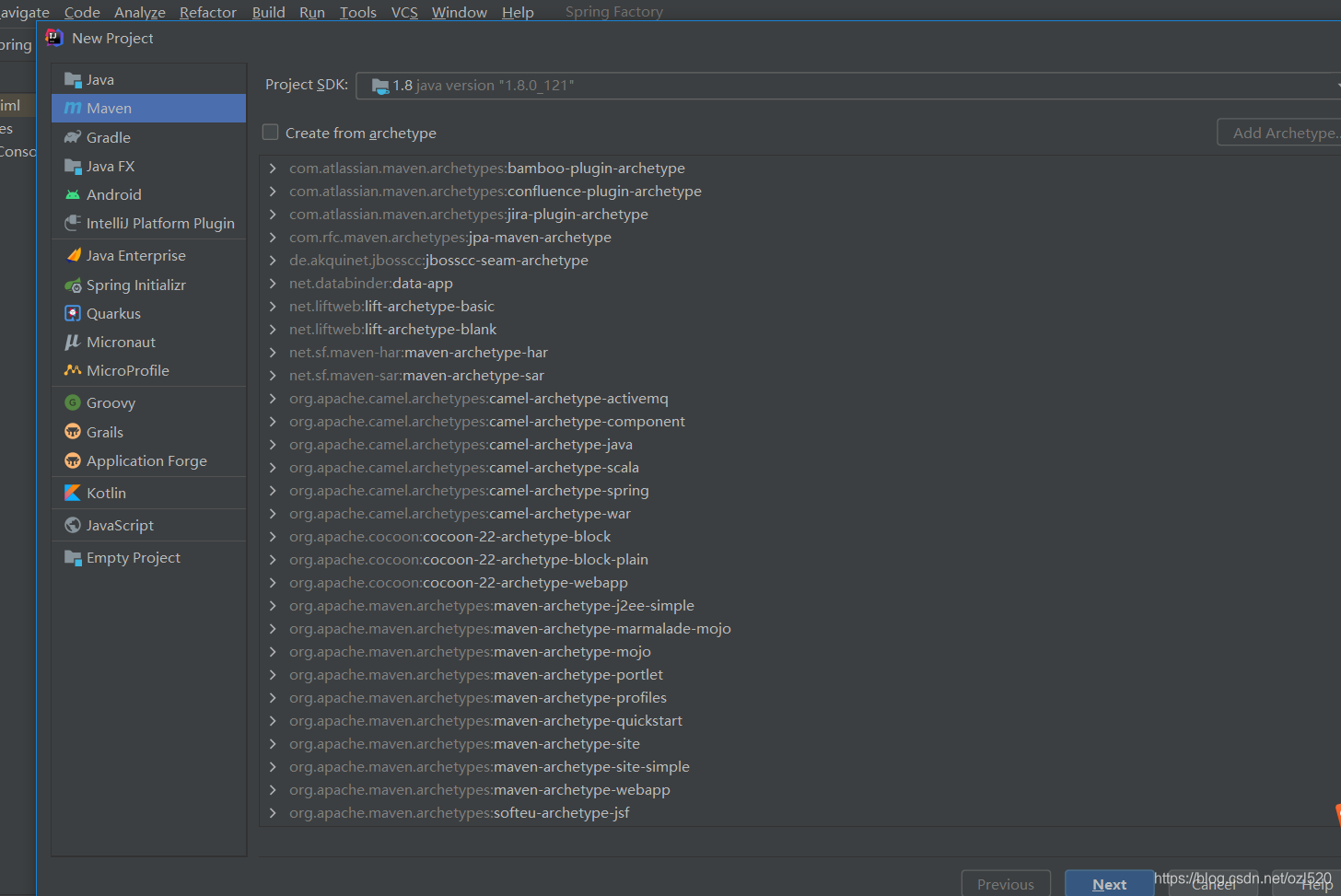The image size is (1341, 896).
Task: Select maven-archetype-site-simple row
Action: [x=799, y=767]
